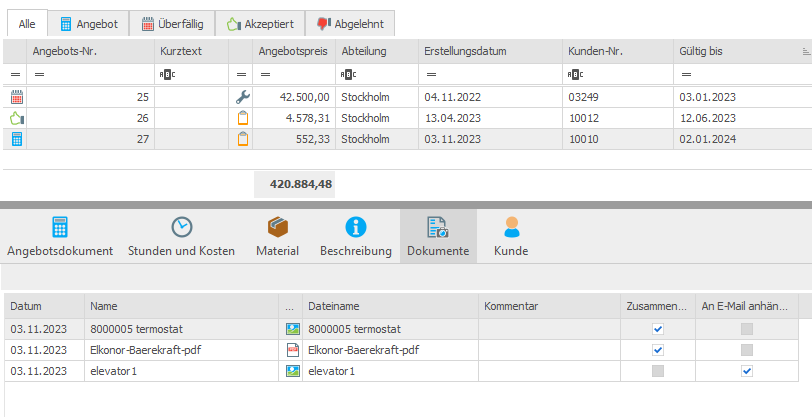Open Stunden und Kosten clock icon
This screenshot has width=812, height=417.
(181, 227)
